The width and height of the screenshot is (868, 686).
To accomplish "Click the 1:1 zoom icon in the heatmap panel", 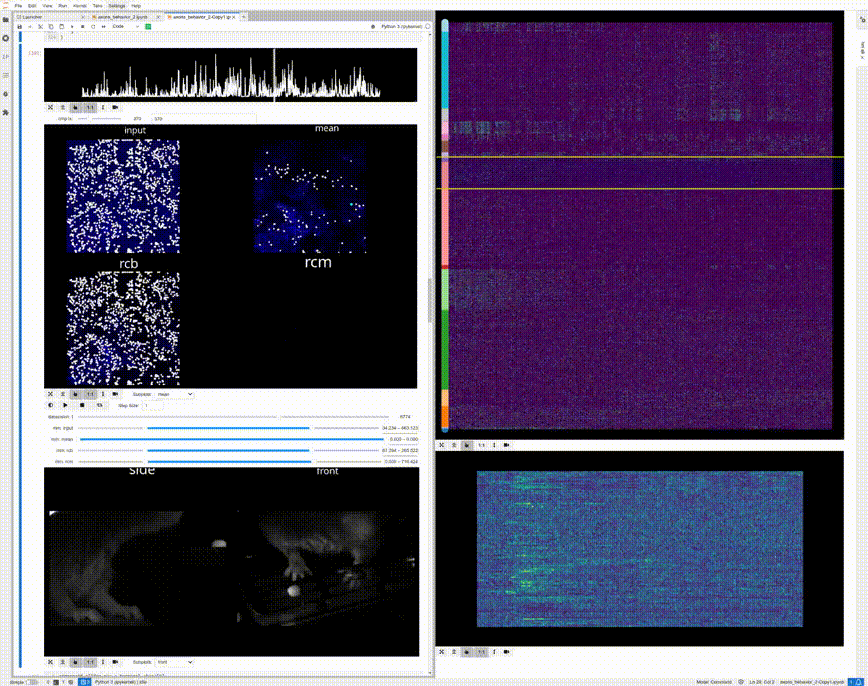I will pyautogui.click(x=481, y=444).
